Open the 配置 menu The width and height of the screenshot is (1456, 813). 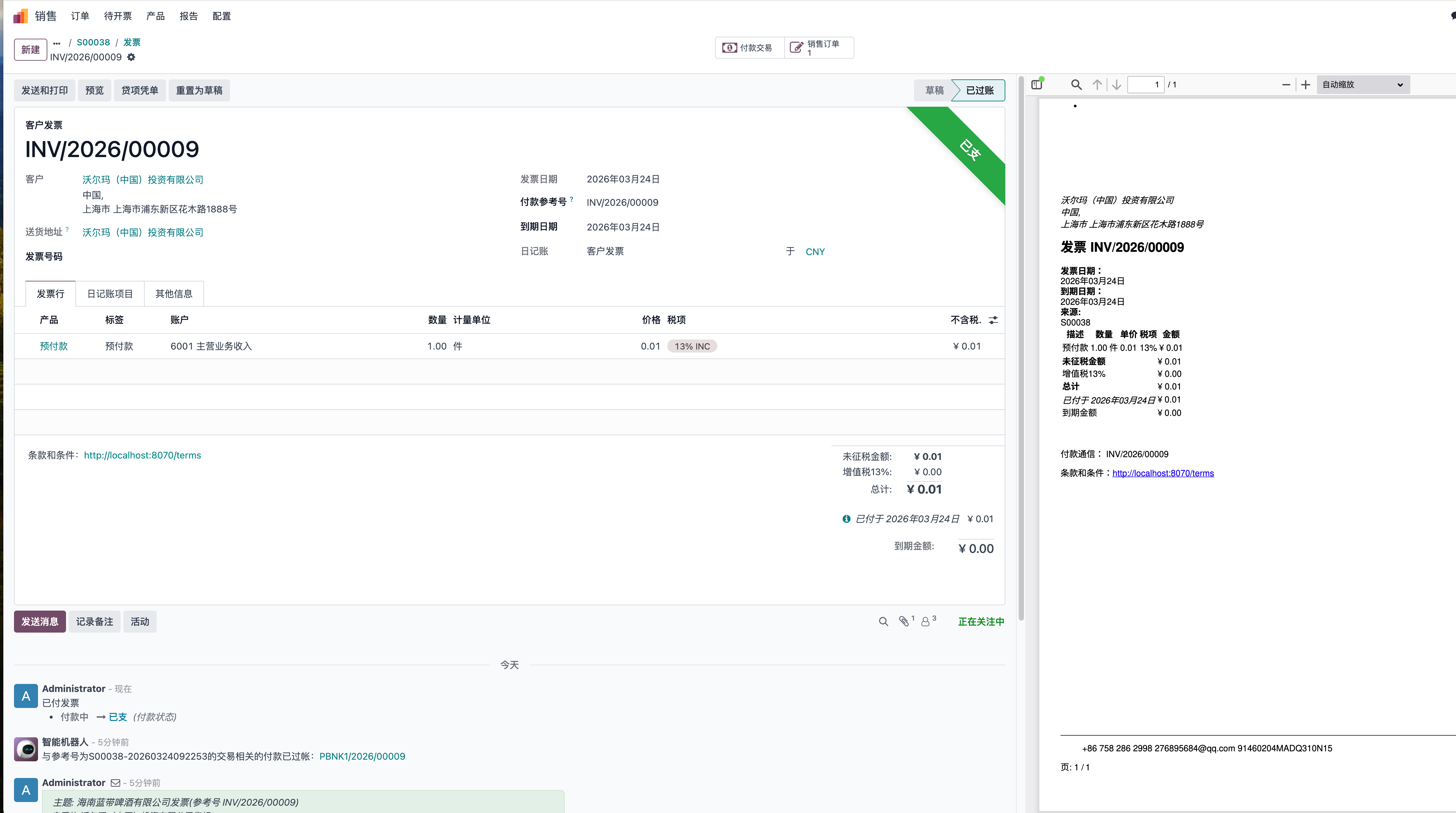tap(222, 16)
